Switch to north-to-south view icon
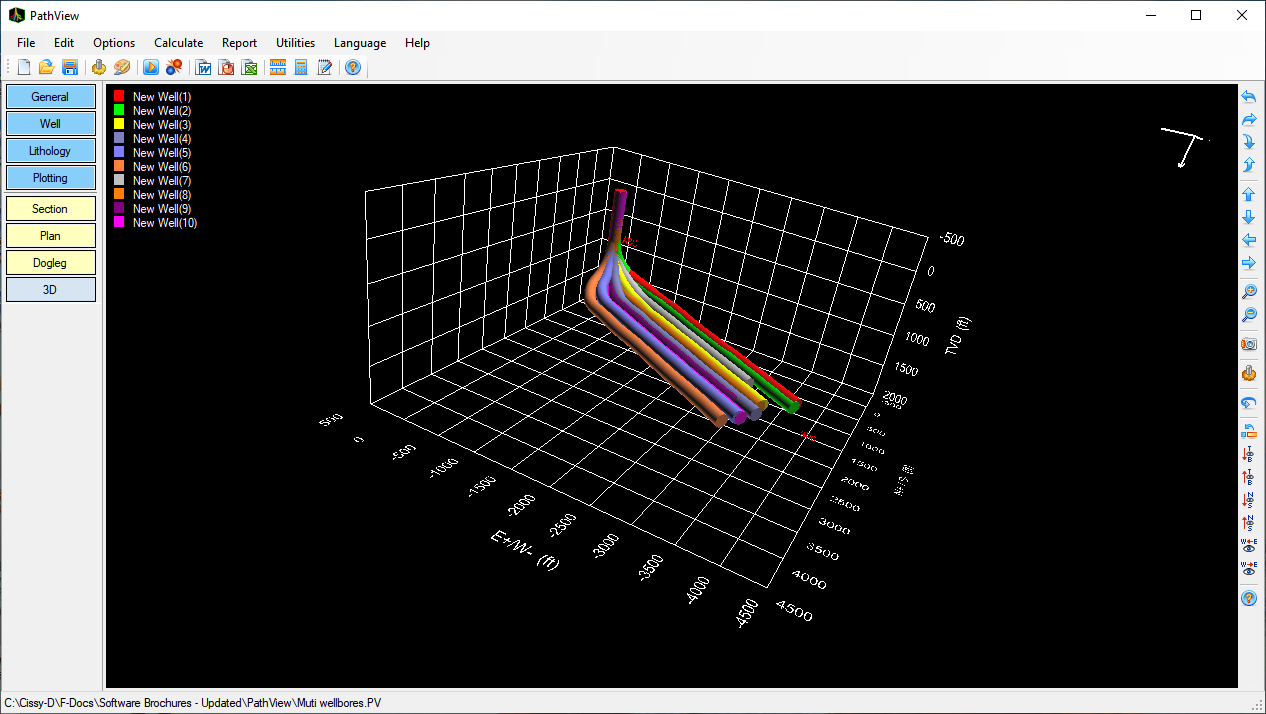The width and height of the screenshot is (1266, 714). [x=1248, y=499]
